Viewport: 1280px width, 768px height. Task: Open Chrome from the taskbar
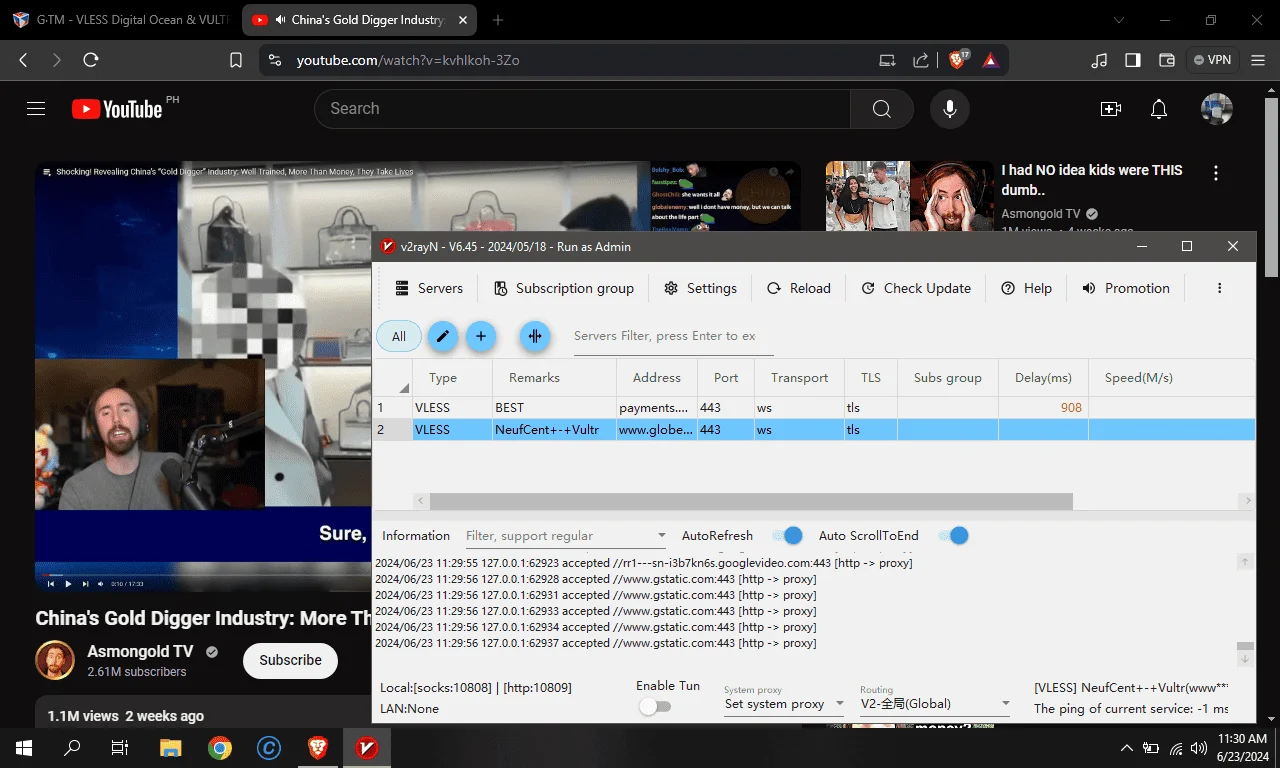(x=220, y=747)
